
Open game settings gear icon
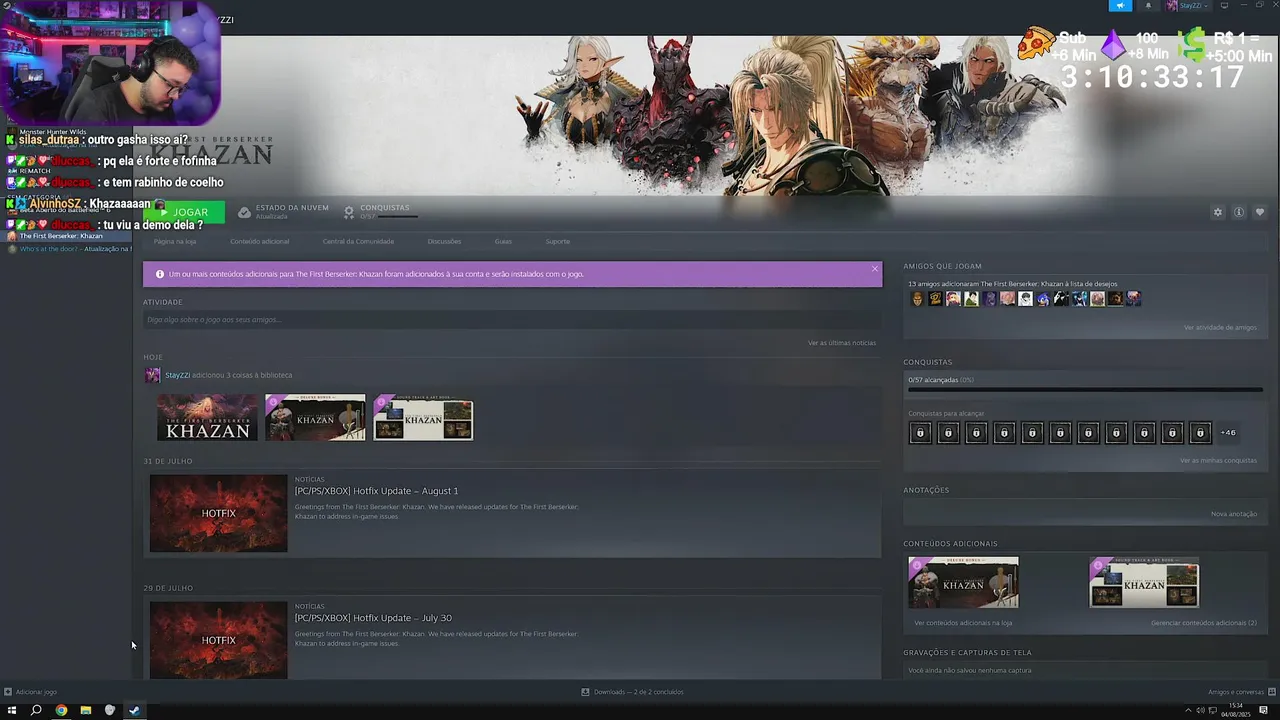pos(1217,212)
